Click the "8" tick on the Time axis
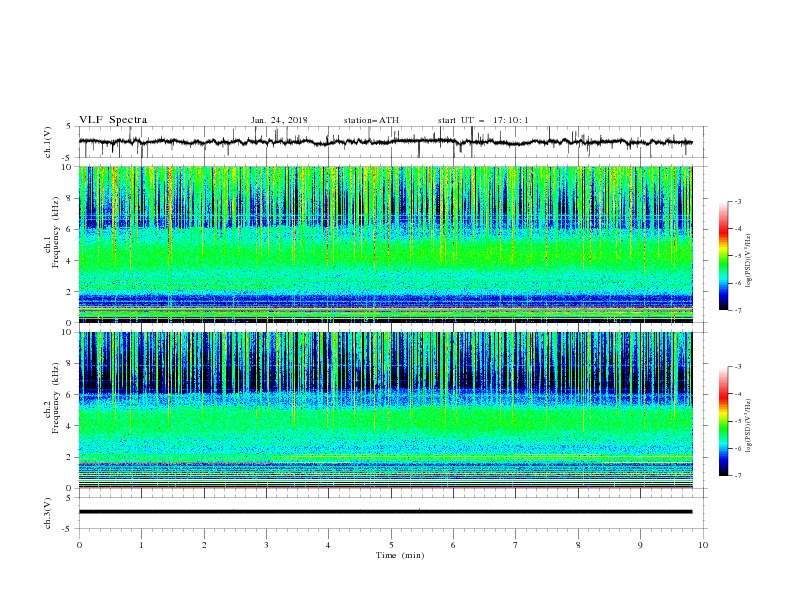Image resolution: width=792 pixels, height=612 pixels. pos(578,545)
